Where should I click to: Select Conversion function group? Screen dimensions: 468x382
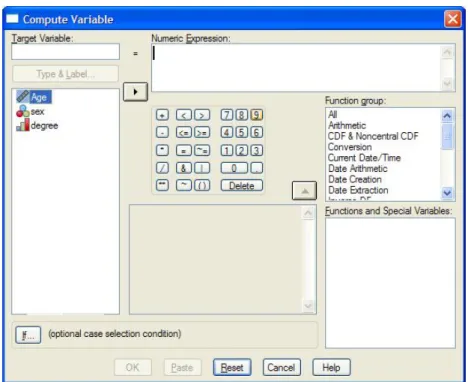coord(350,147)
